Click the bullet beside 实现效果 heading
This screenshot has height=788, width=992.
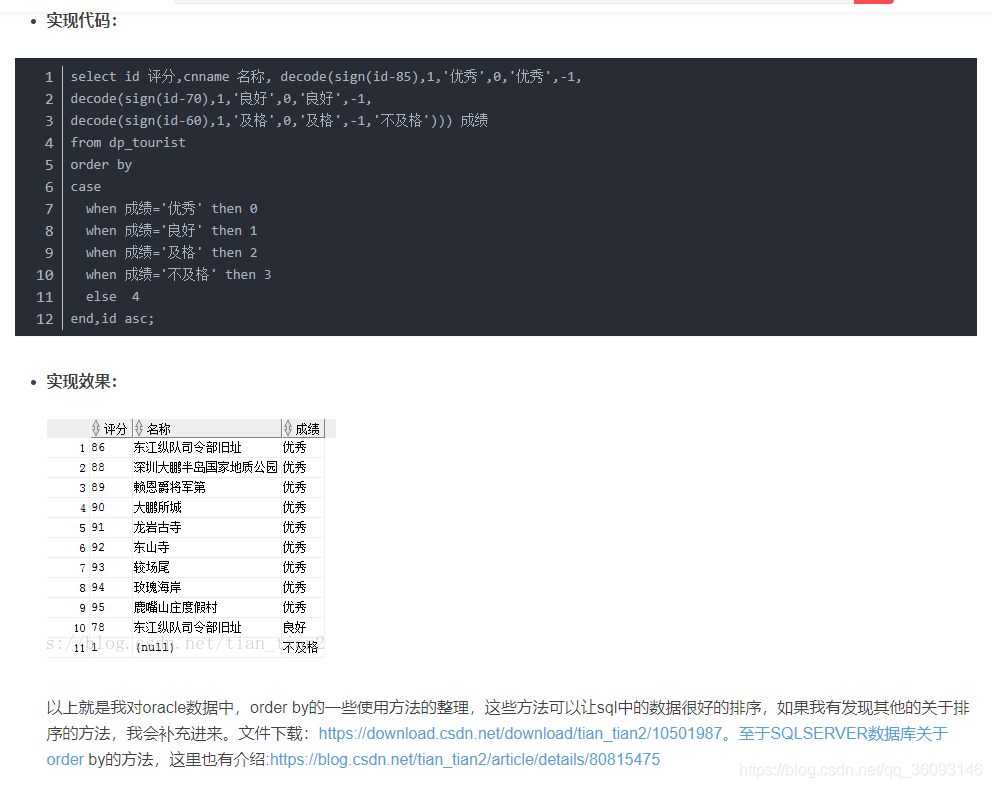tap(33, 381)
